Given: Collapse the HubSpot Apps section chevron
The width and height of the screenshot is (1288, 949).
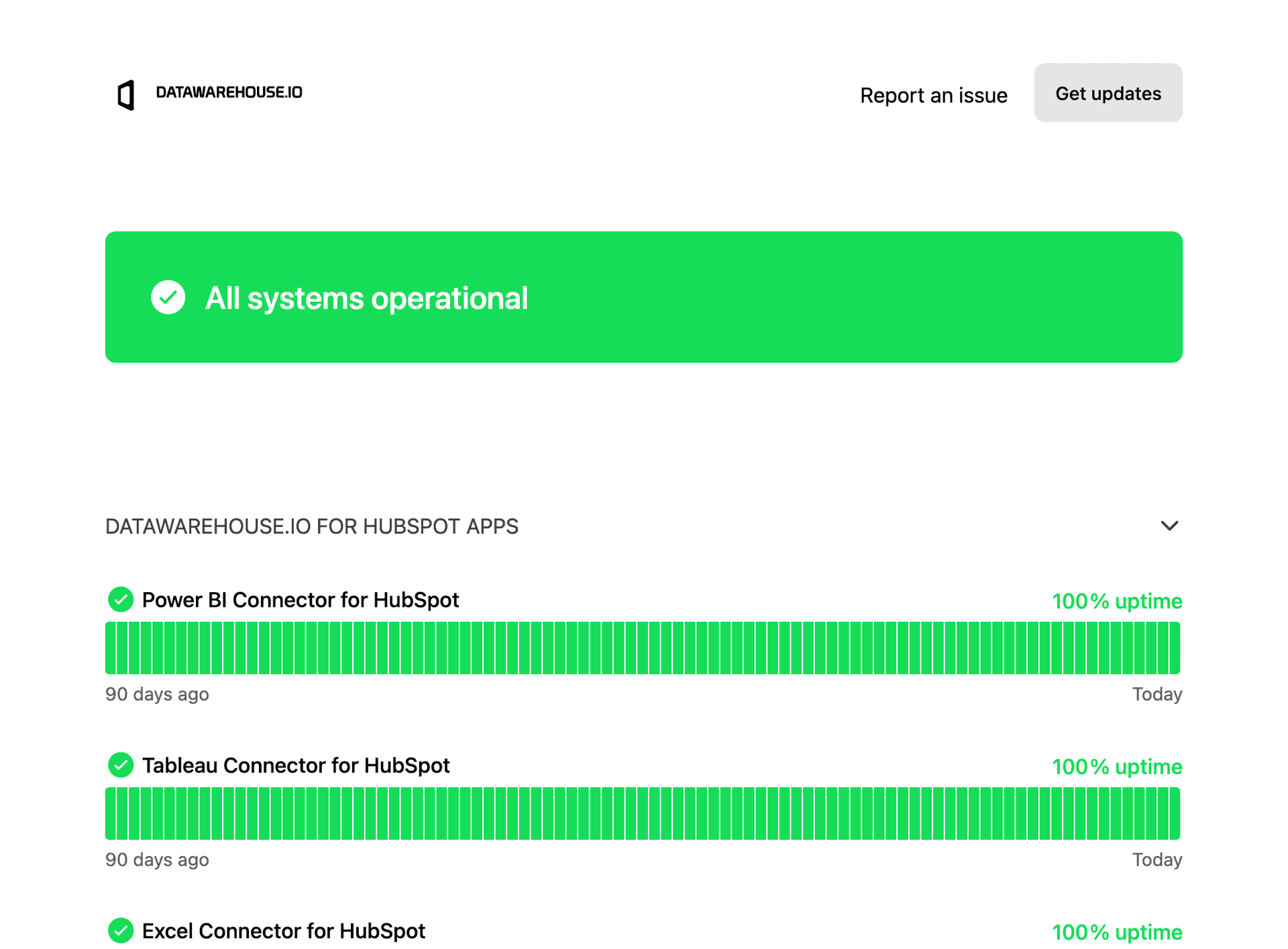Looking at the screenshot, I should (x=1169, y=526).
